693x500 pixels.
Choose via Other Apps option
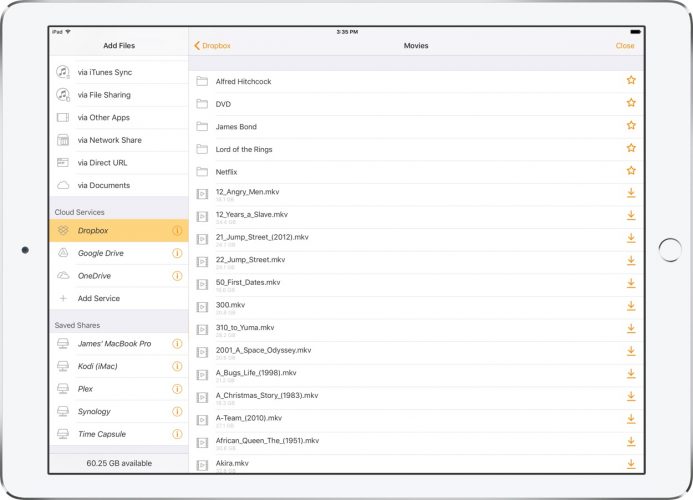click(119, 117)
